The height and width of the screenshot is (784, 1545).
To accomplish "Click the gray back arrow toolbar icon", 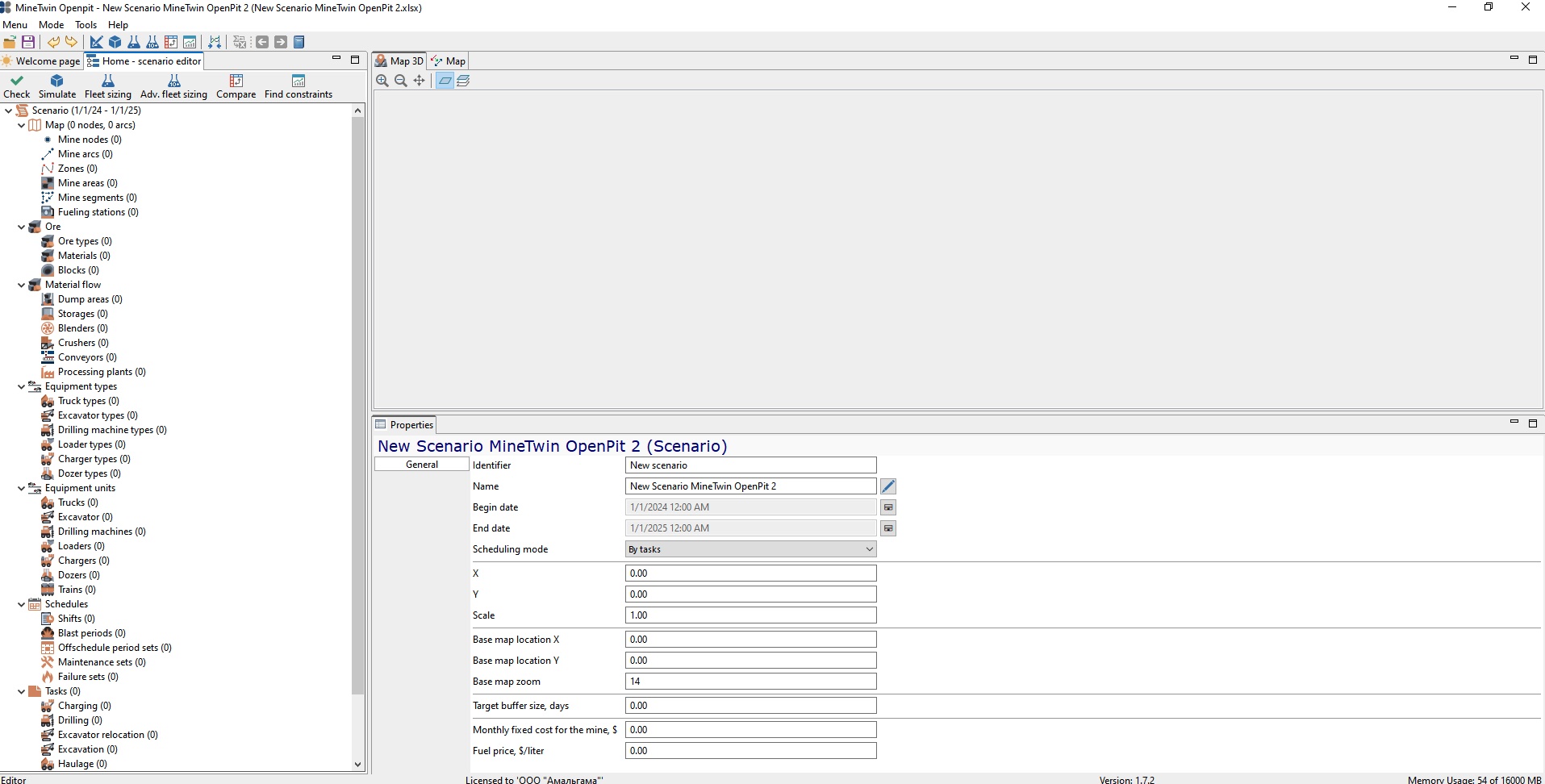I will coord(262,42).
